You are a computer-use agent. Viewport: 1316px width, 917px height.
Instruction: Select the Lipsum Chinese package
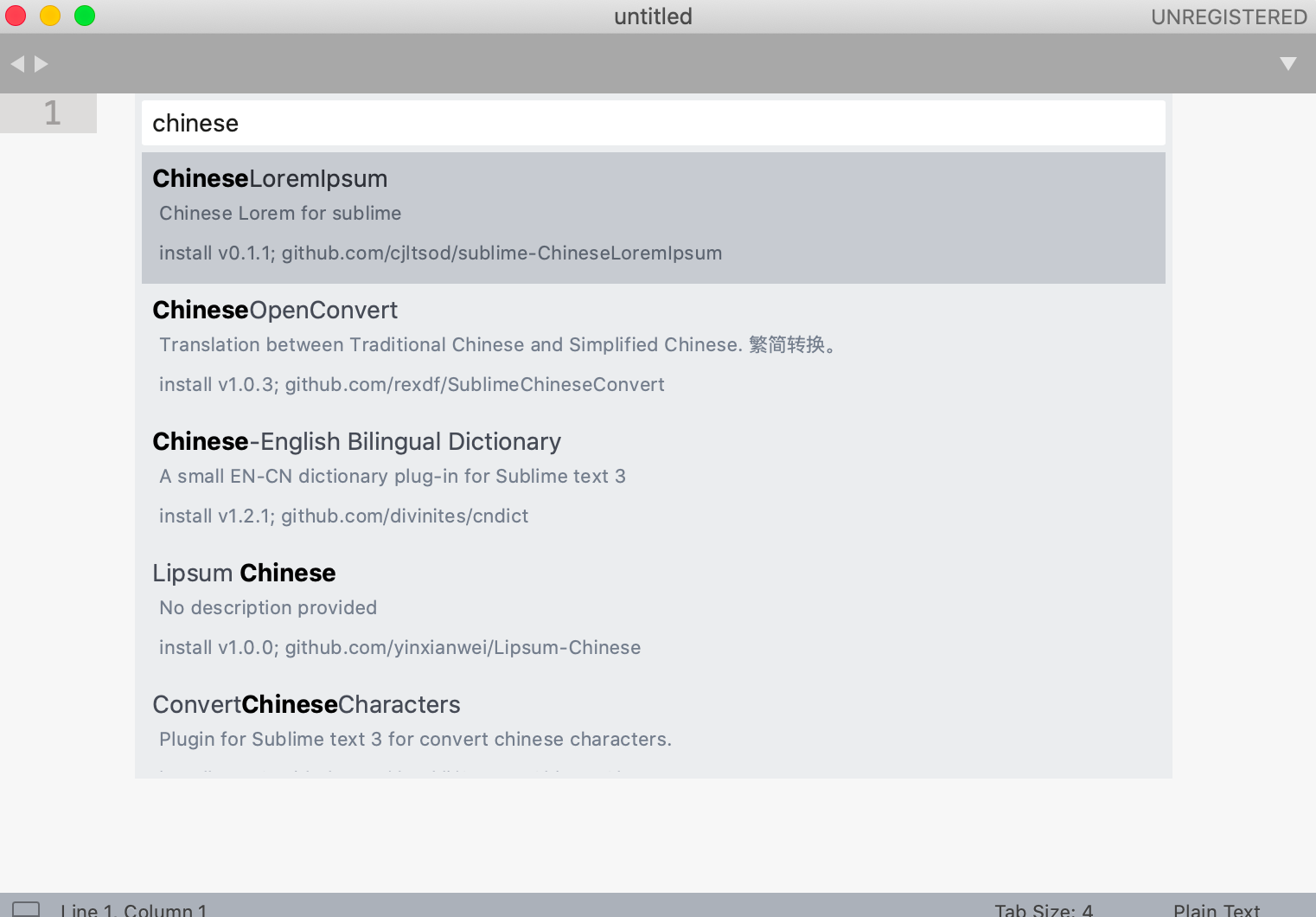(x=654, y=612)
